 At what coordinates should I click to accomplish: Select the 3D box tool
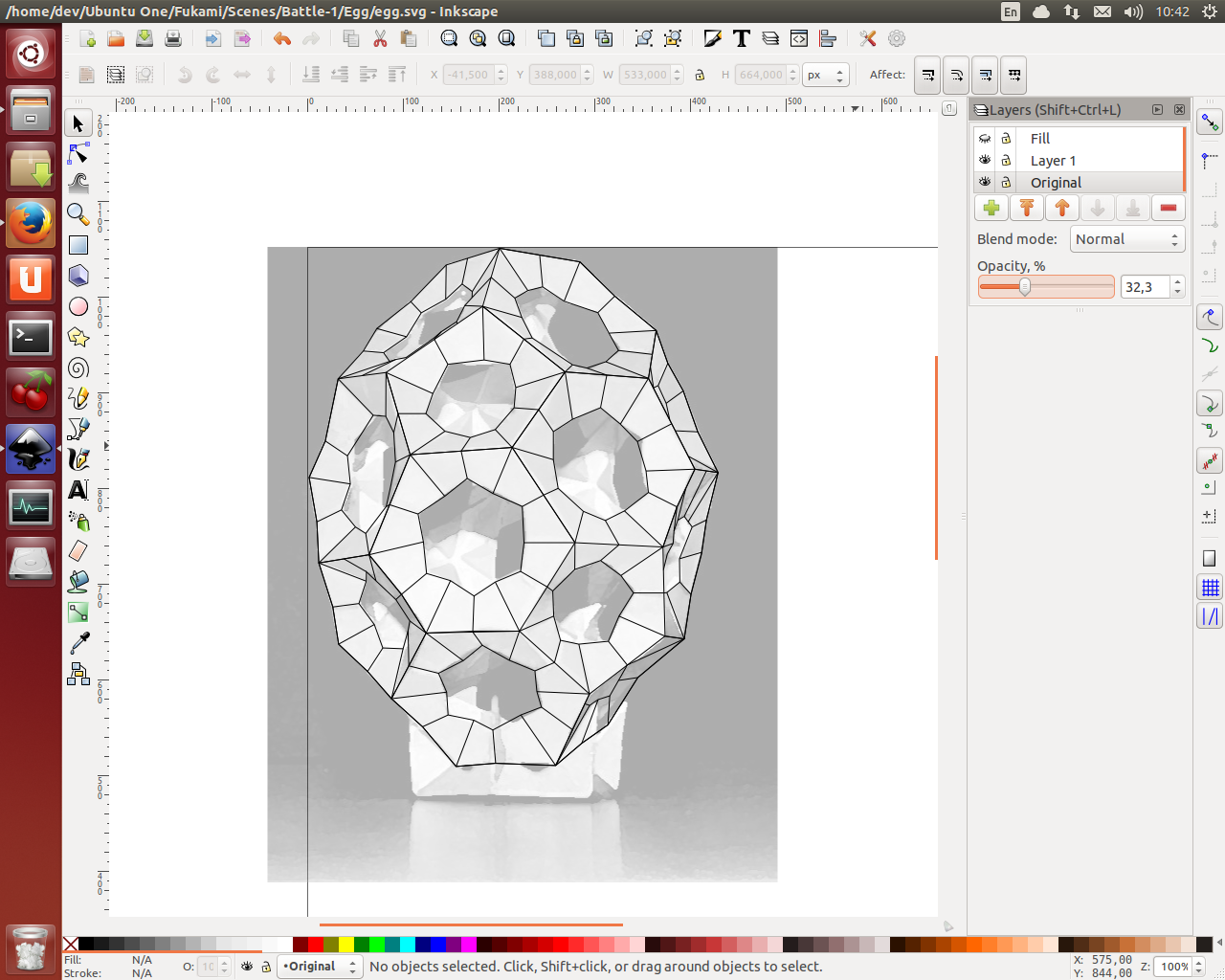pos(78,276)
